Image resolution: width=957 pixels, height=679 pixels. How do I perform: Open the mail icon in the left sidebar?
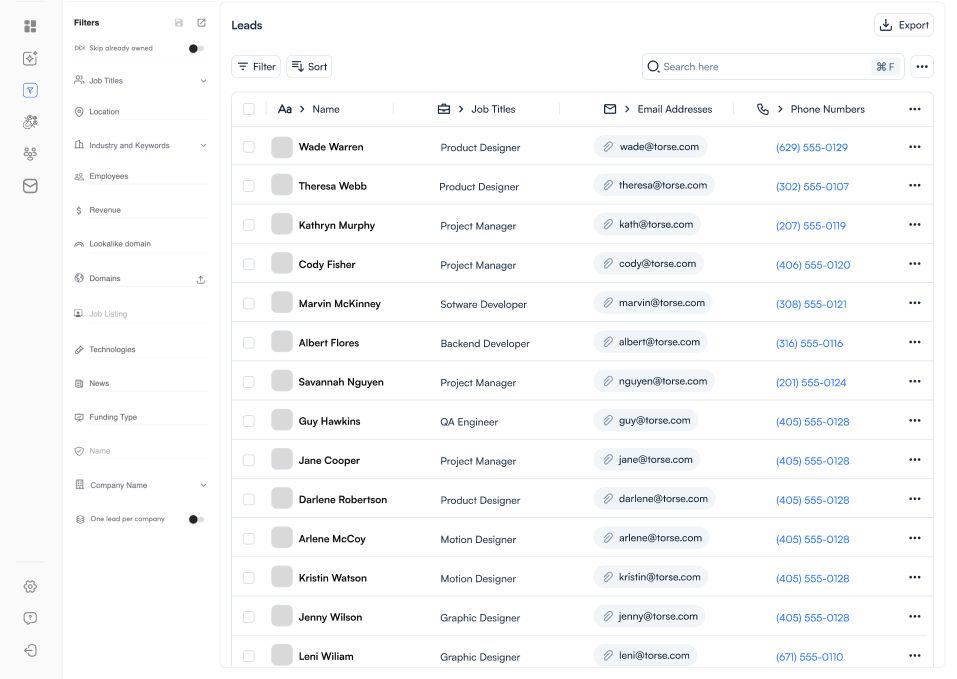[x=30, y=185]
